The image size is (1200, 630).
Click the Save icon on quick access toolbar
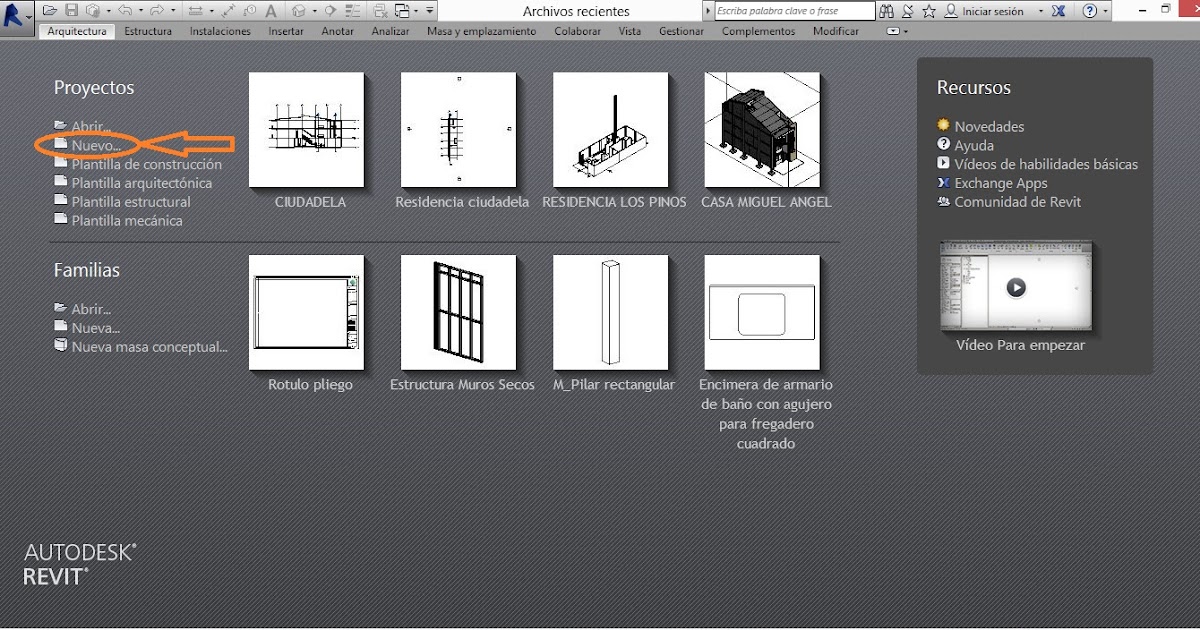(x=71, y=10)
